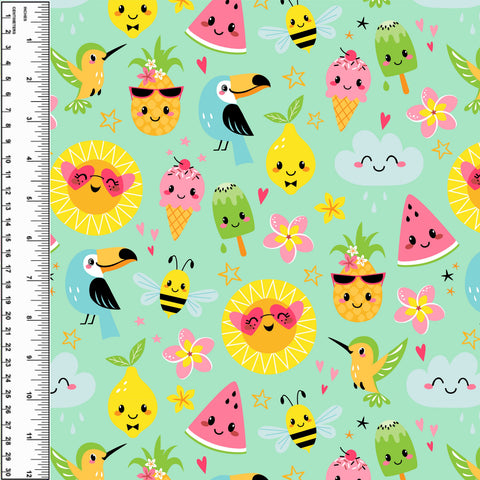This screenshot has height=480, width=480.
Task: Click the number 25 on the centimeter scale
Action: tap(8, 394)
